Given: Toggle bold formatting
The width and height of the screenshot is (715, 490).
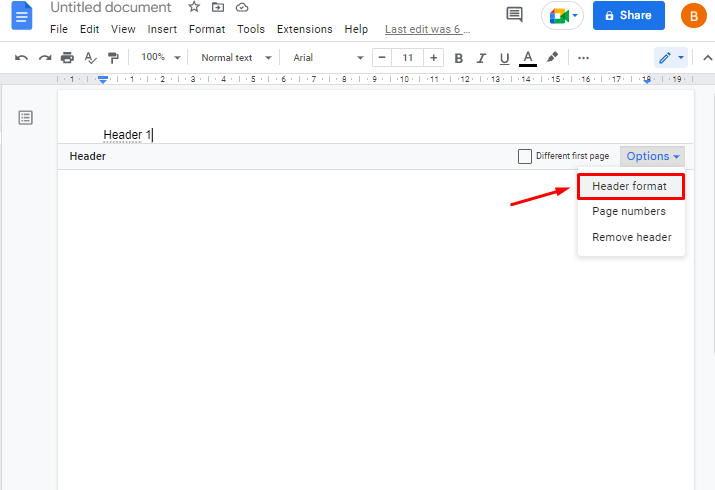Looking at the screenshot, I should pyautogui.click(x=459, y=58).
